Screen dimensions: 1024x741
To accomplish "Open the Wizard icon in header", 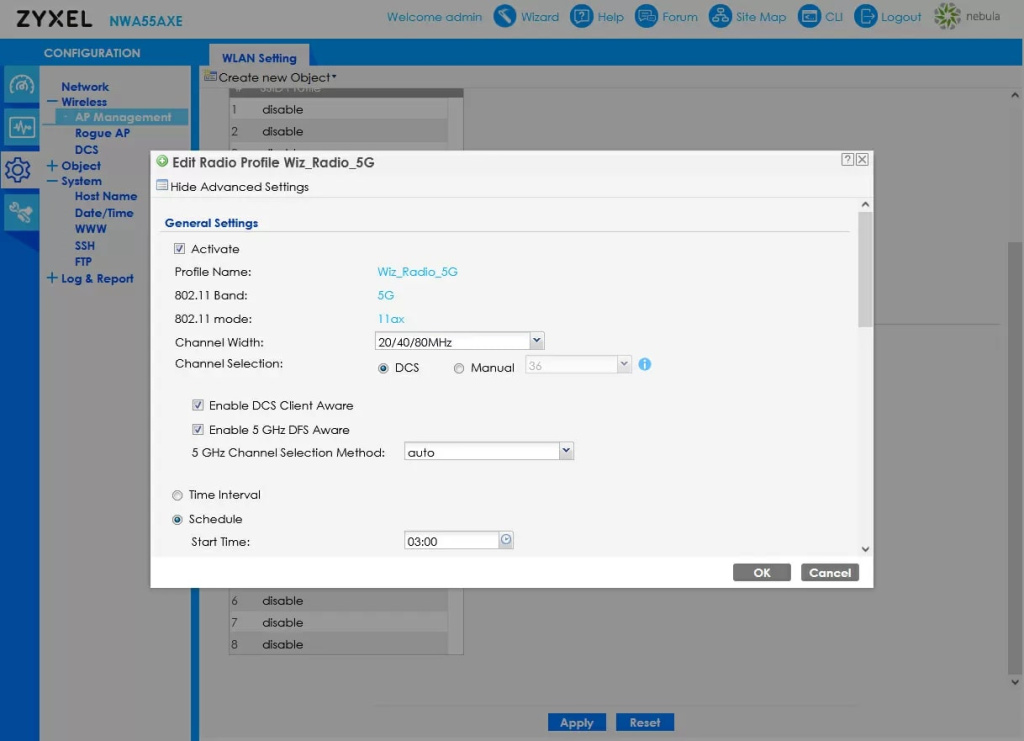I will 505,17.
